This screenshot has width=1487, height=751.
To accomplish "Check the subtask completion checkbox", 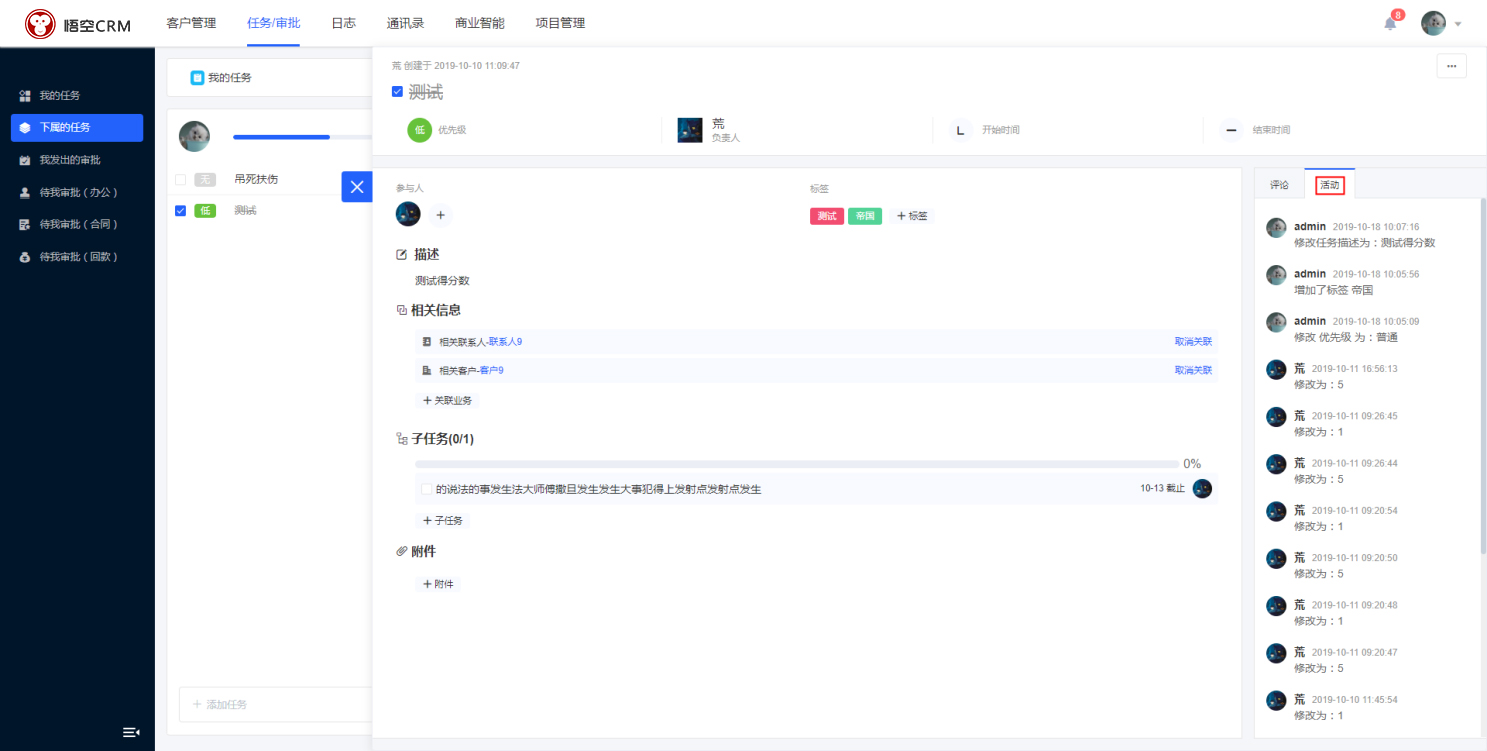I will (x=427, y=489).
